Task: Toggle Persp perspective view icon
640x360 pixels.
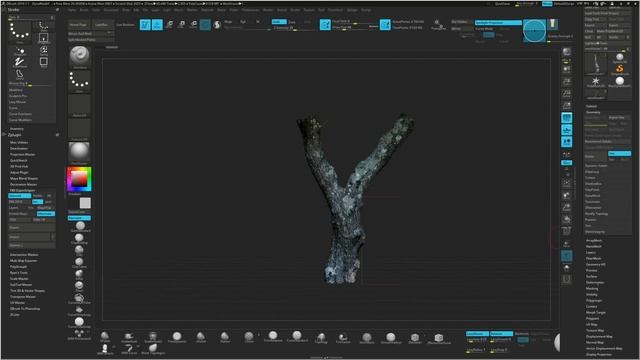Action: (567, 118)
